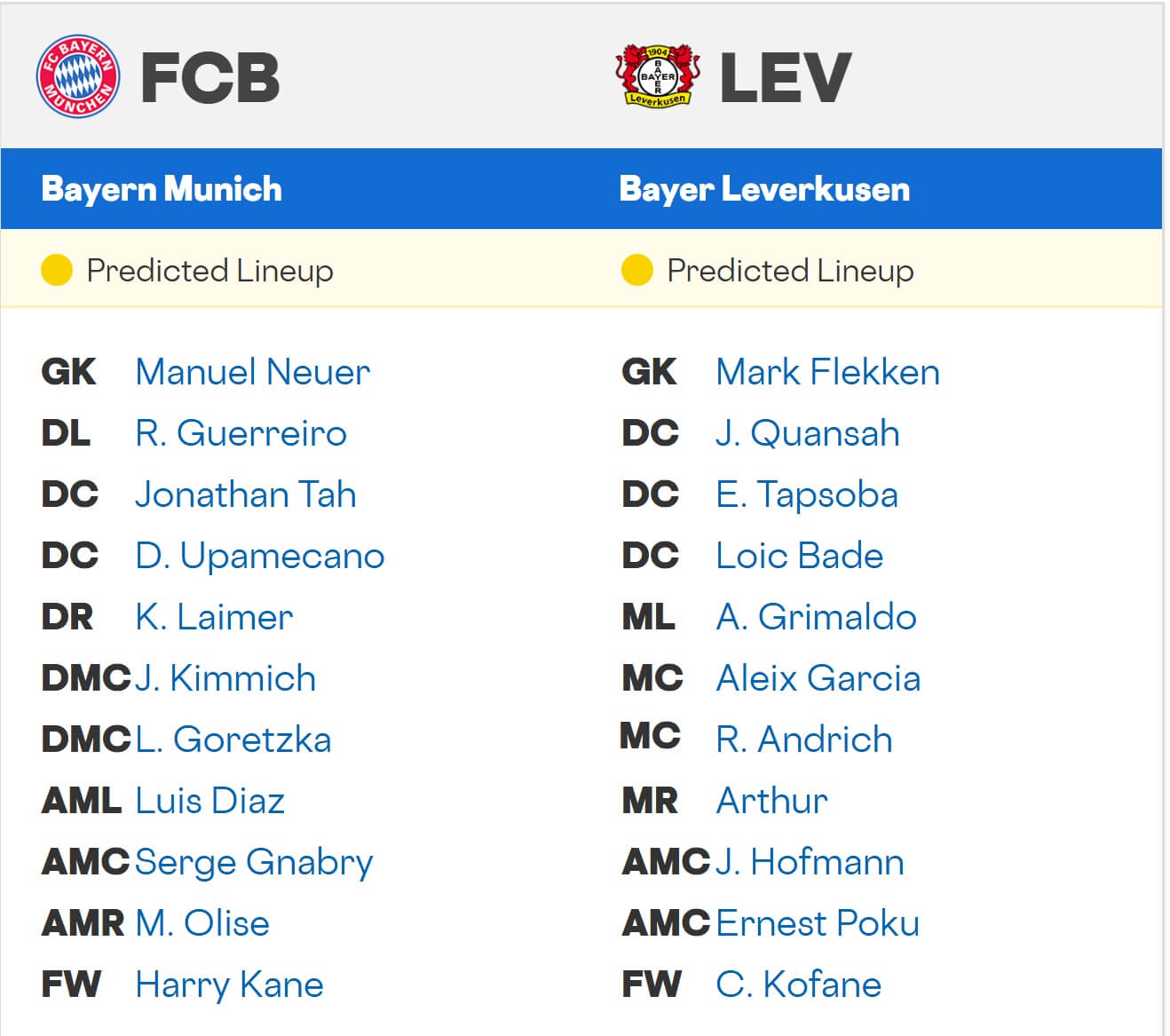Click the Bayer Leverkusen club crest

tap(657, 76)
